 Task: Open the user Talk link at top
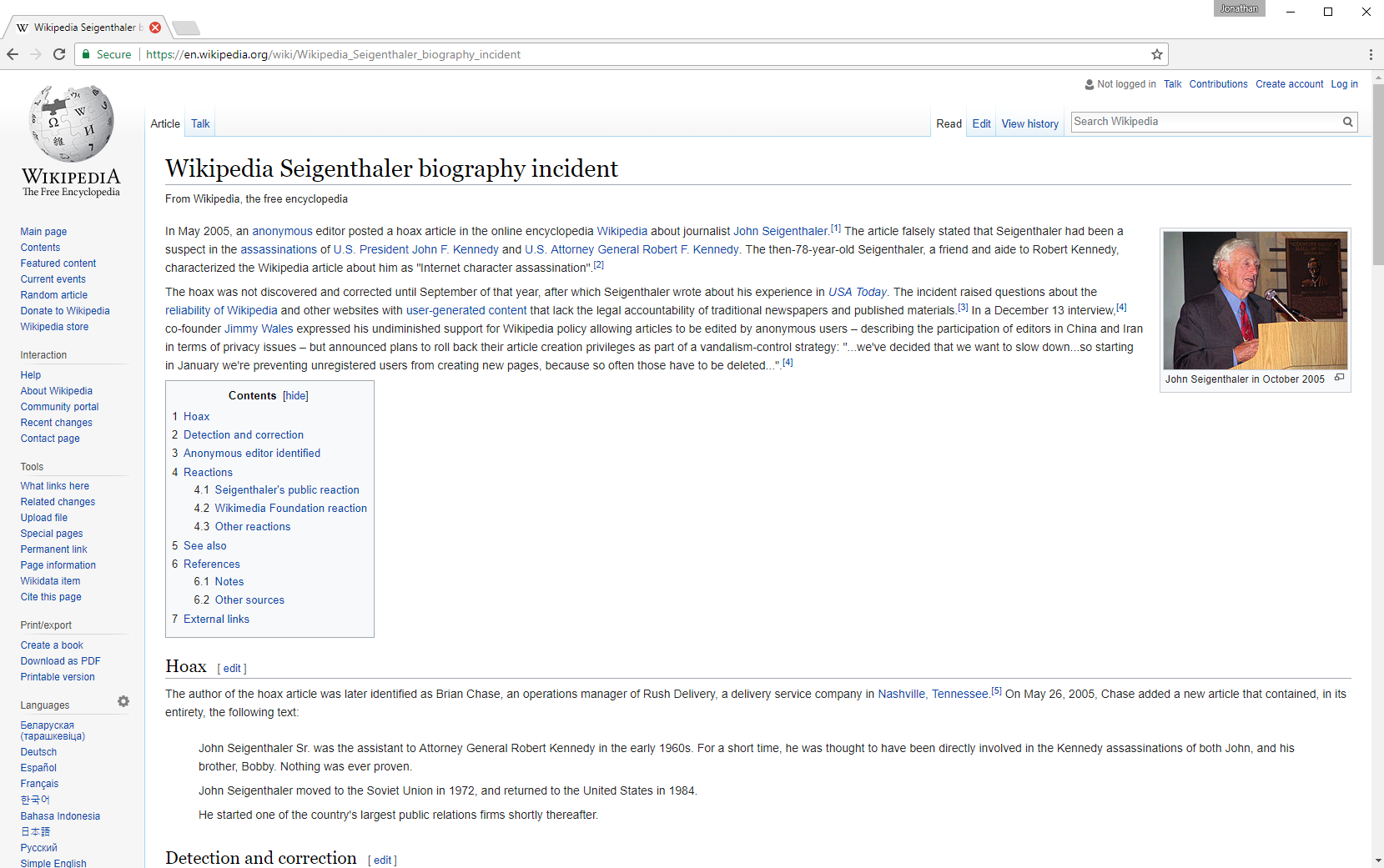(x=1172, y=84)
